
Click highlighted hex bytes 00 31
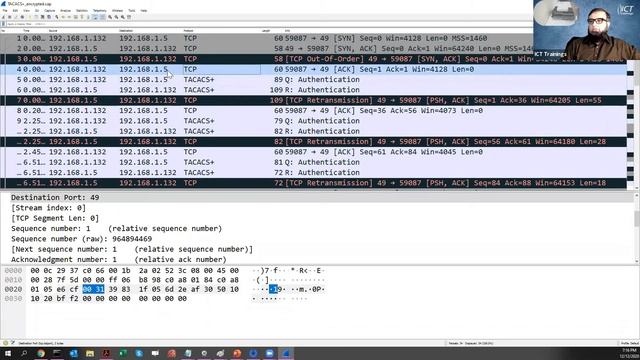click(x=93, y=289)
